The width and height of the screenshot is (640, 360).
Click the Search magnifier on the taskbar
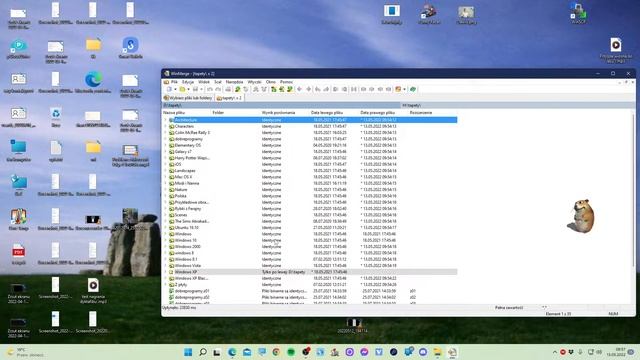point(202,352)
